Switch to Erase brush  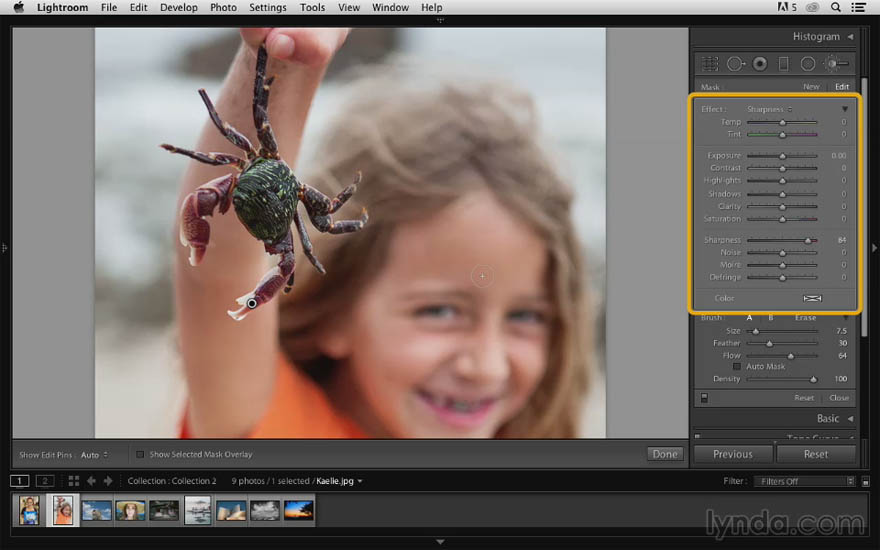click(x=805, y=318)
